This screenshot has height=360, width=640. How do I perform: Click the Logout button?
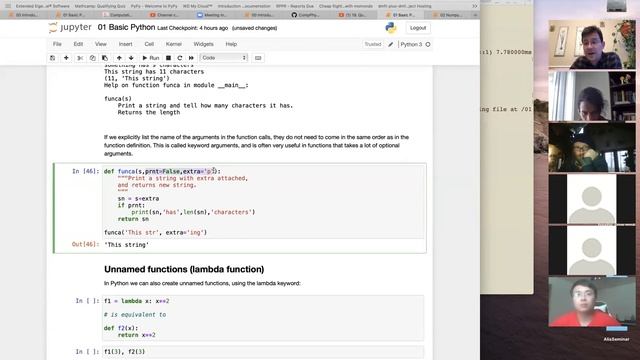pyautogui.click(x=418, y=28)
